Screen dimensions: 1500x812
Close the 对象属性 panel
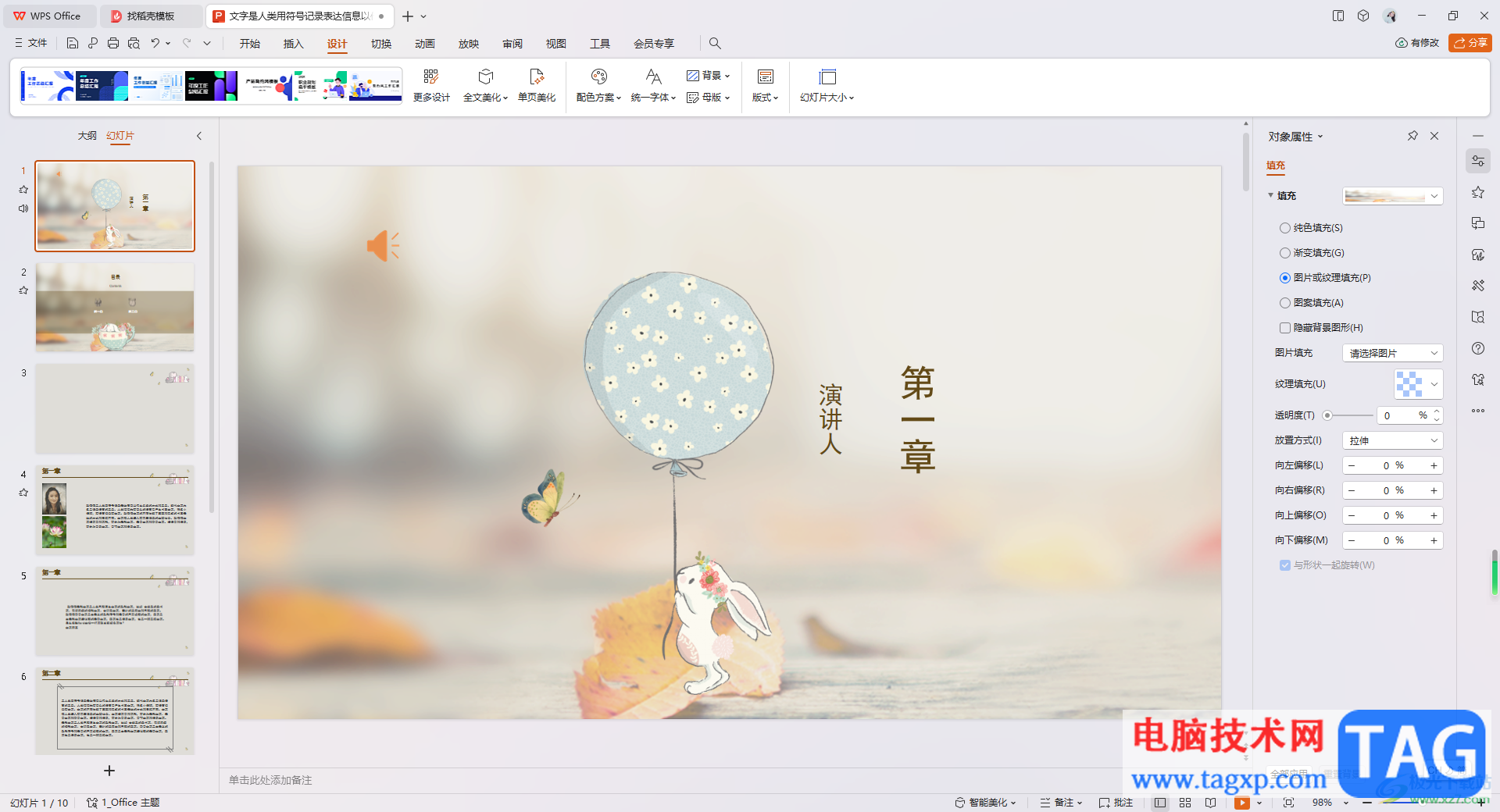click(x=1434, y=136)
